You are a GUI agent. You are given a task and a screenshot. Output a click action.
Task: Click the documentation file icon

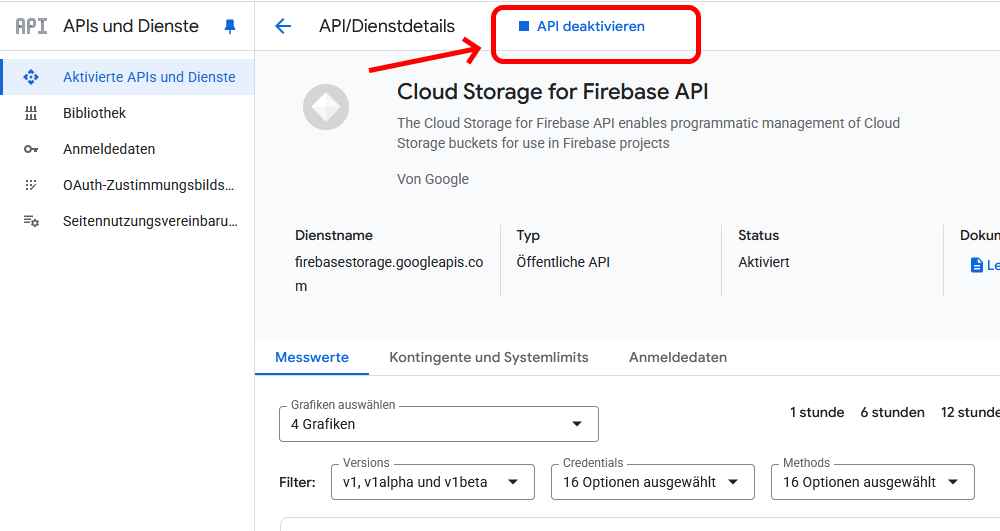pyautogui.click(x=977, y=265)
